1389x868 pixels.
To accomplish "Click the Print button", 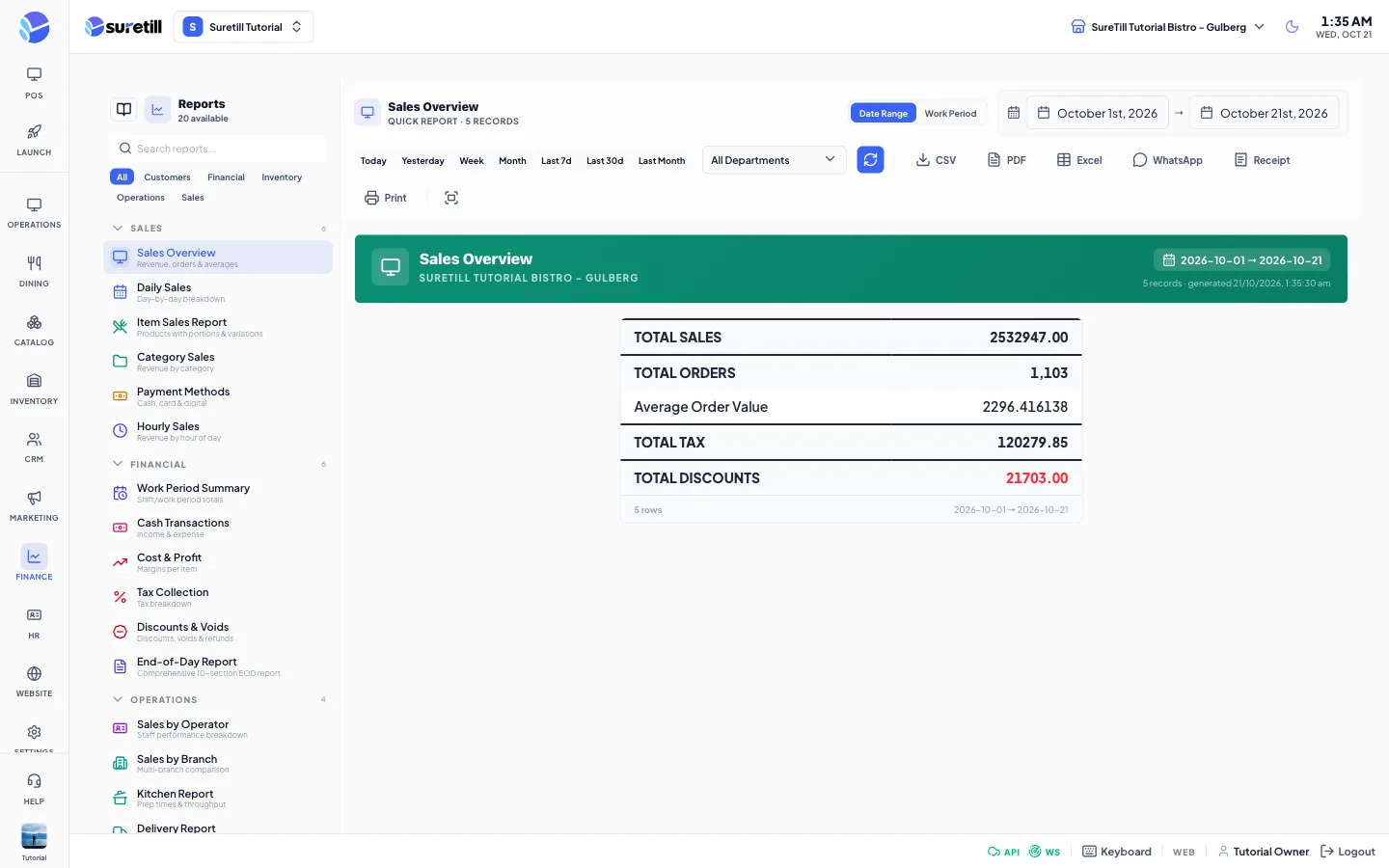I will click(385, 198).
